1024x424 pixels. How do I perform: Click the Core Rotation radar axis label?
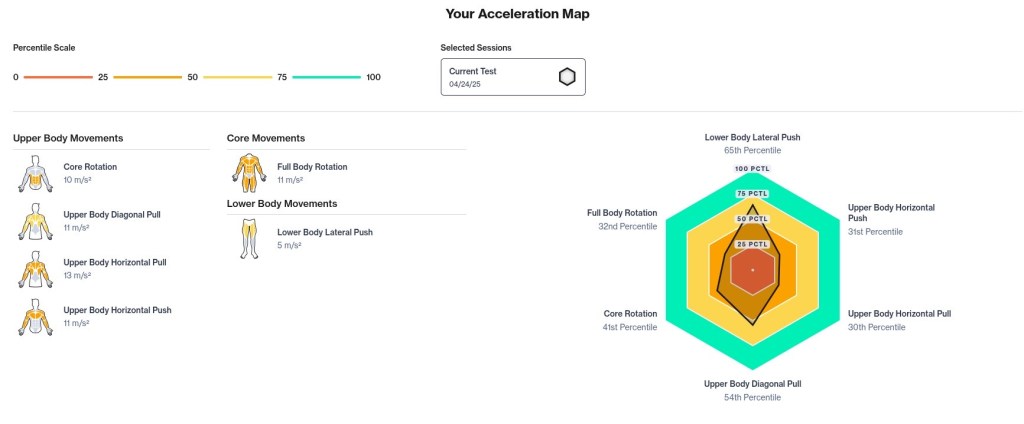click(x=631, y=313)
